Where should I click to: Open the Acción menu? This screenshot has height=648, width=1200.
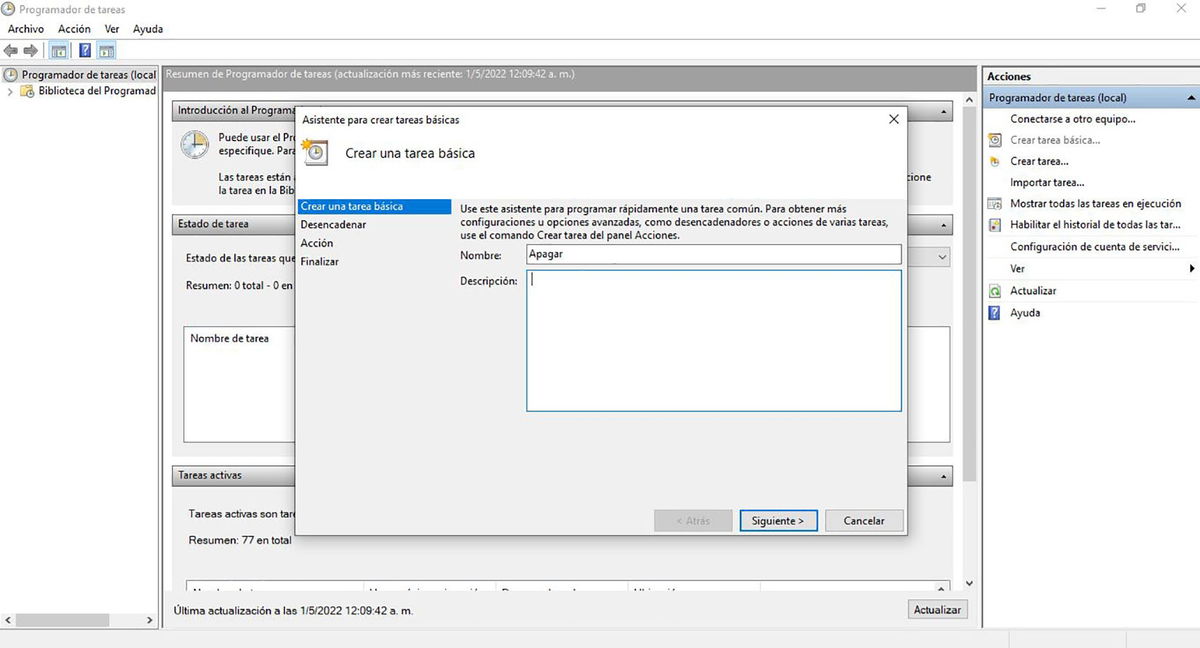pos(74,29)
